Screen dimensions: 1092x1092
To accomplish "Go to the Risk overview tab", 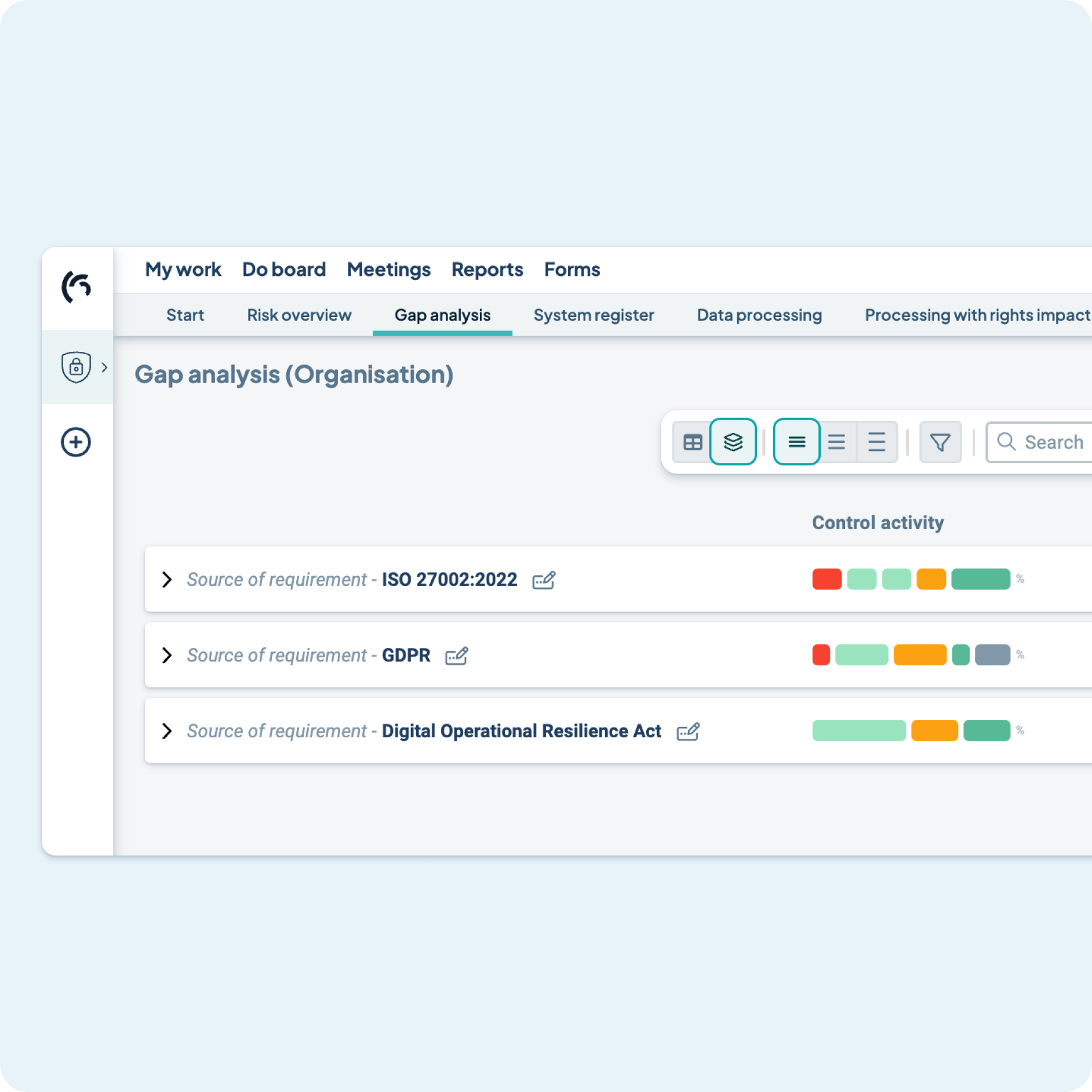I will 299,315.
